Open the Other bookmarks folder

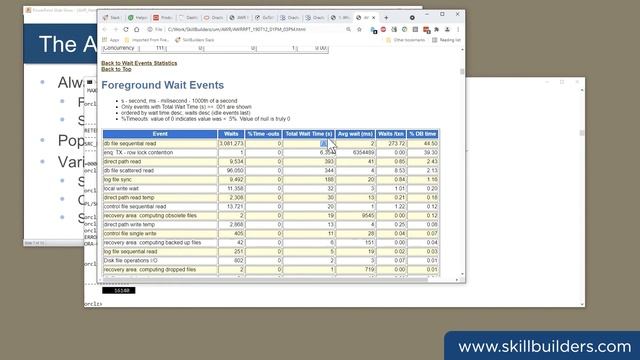(405, 40)
